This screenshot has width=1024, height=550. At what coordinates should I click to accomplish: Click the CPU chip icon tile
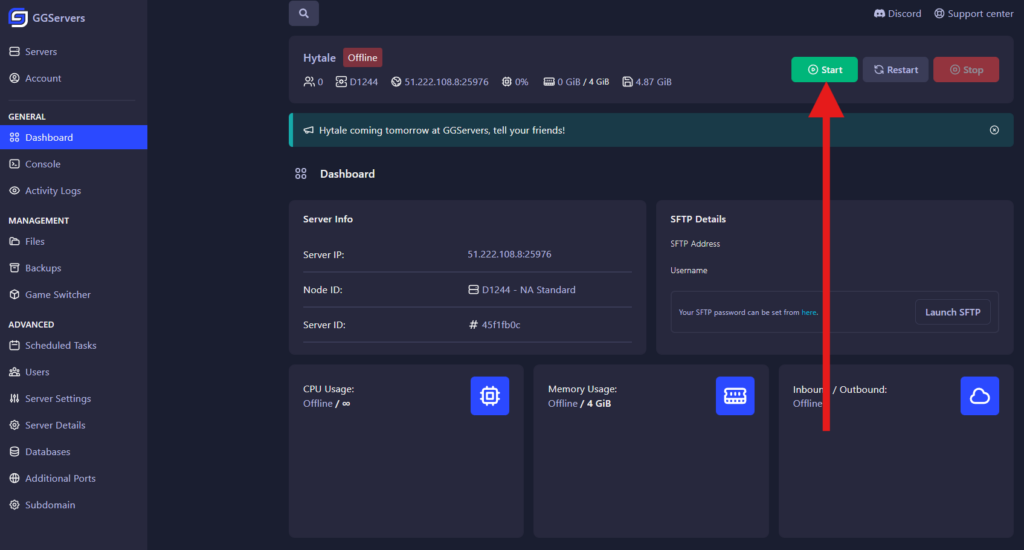pos(490,396)
